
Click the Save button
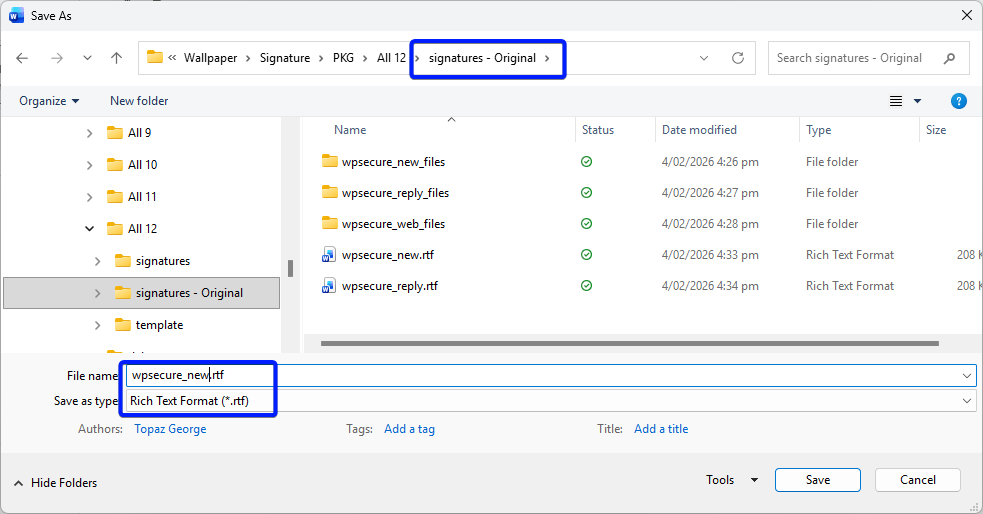[817, 480]
